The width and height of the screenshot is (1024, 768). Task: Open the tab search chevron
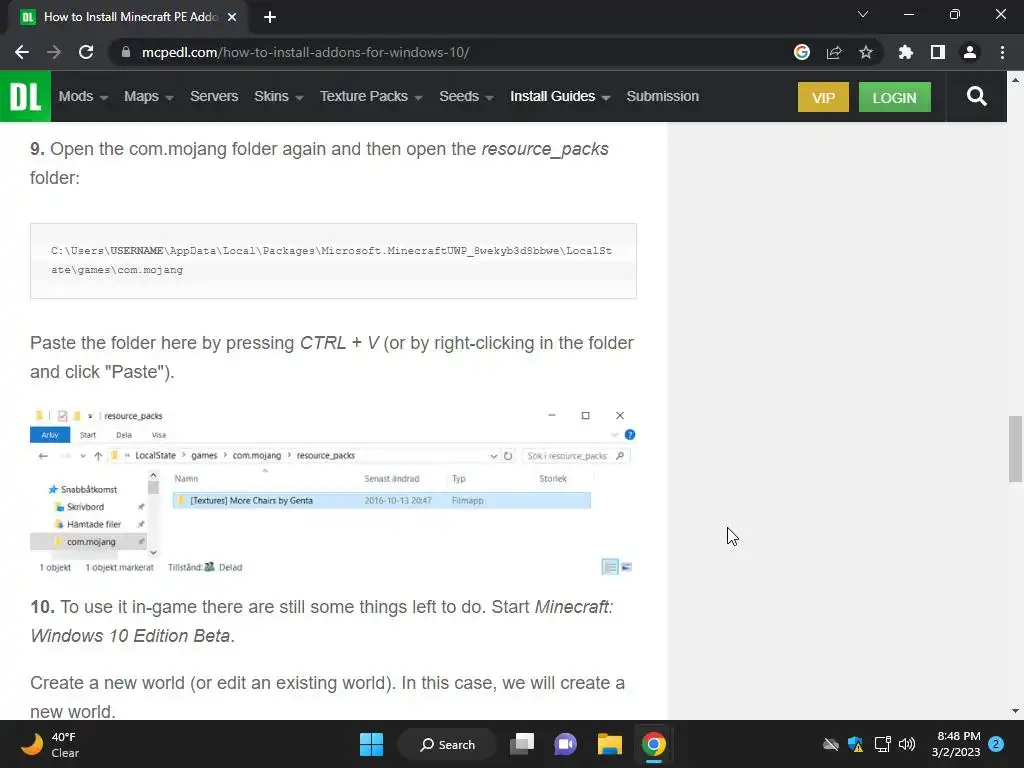pyautogui.click(x=863, y=14)
